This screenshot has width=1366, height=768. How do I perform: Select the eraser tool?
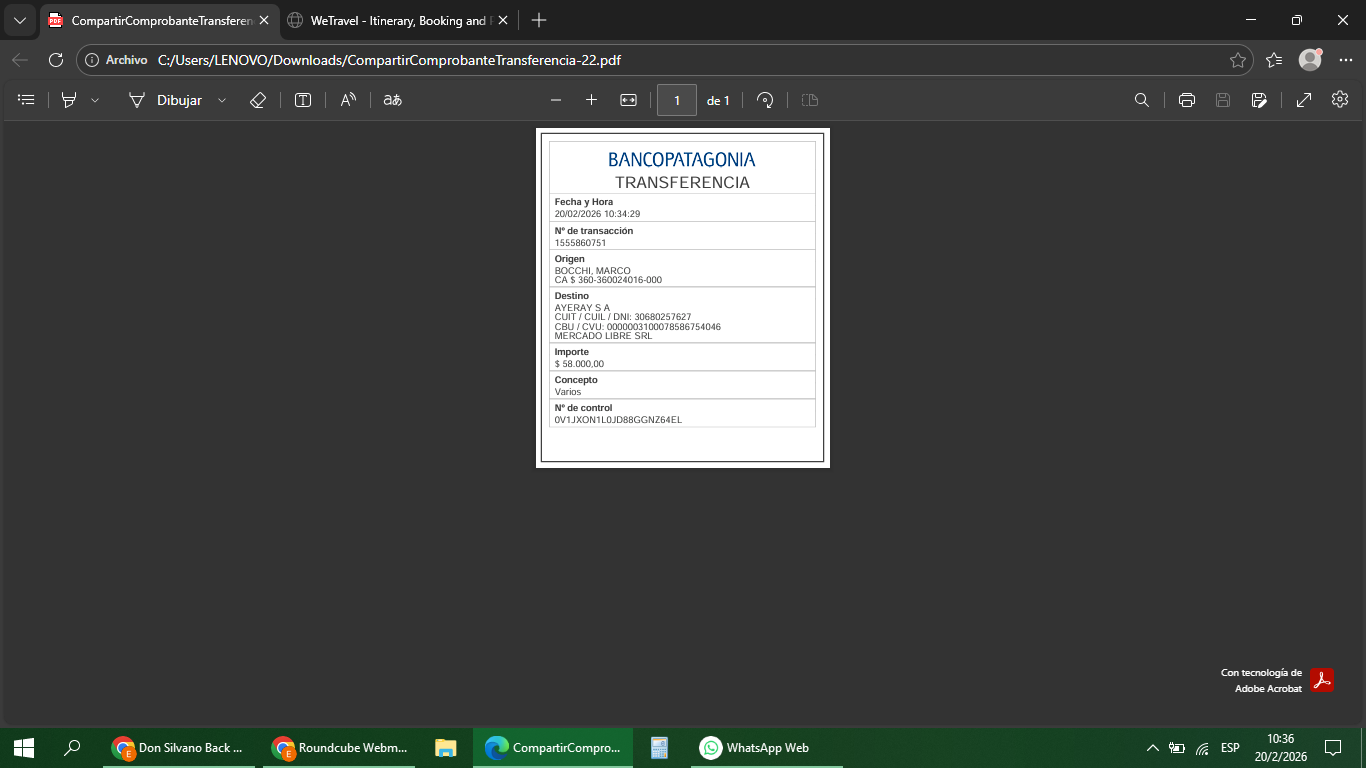tap(257, 100)
